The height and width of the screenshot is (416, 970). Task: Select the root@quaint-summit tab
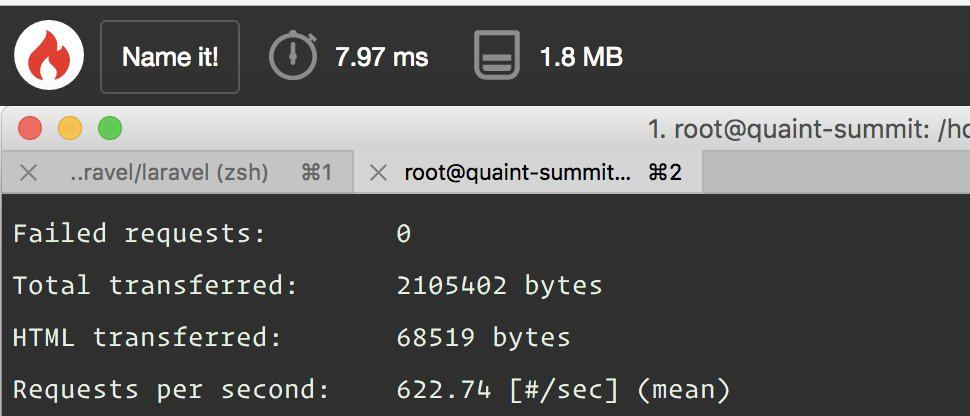pyautogui.click(x=517, y=173)
